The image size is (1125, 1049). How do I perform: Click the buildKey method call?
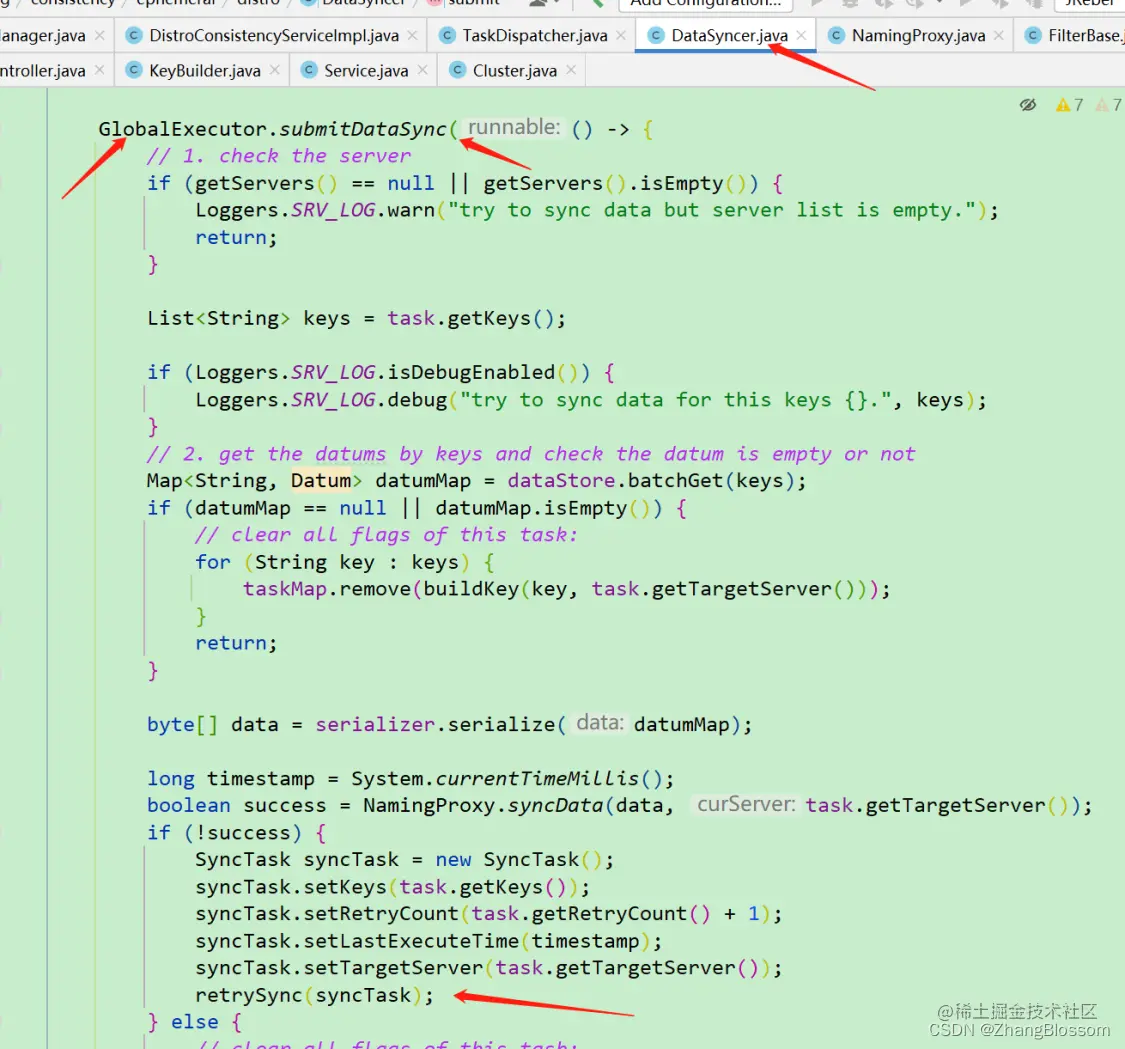coord(471,589)
